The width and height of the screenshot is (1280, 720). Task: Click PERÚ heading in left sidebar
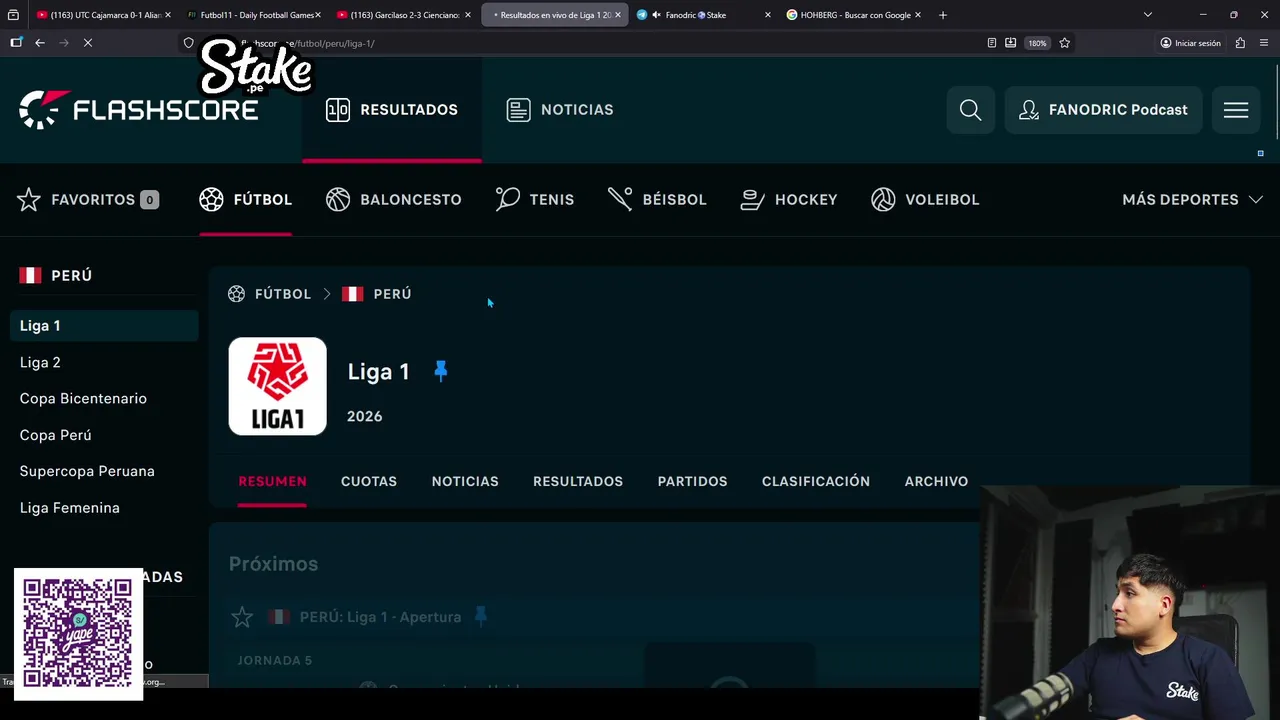[x=71, y=276]
